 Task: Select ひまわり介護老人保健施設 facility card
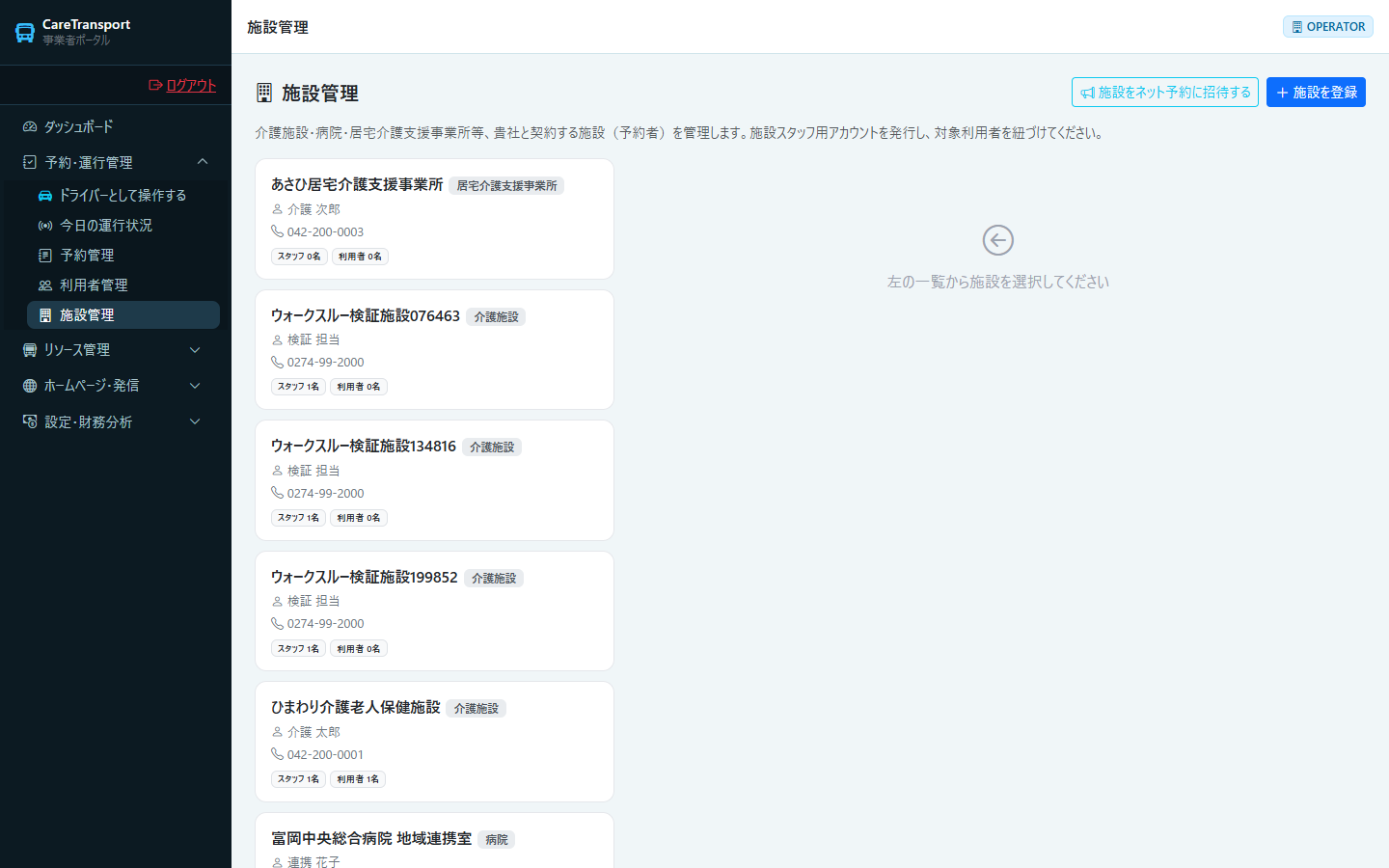pos(434,742)
